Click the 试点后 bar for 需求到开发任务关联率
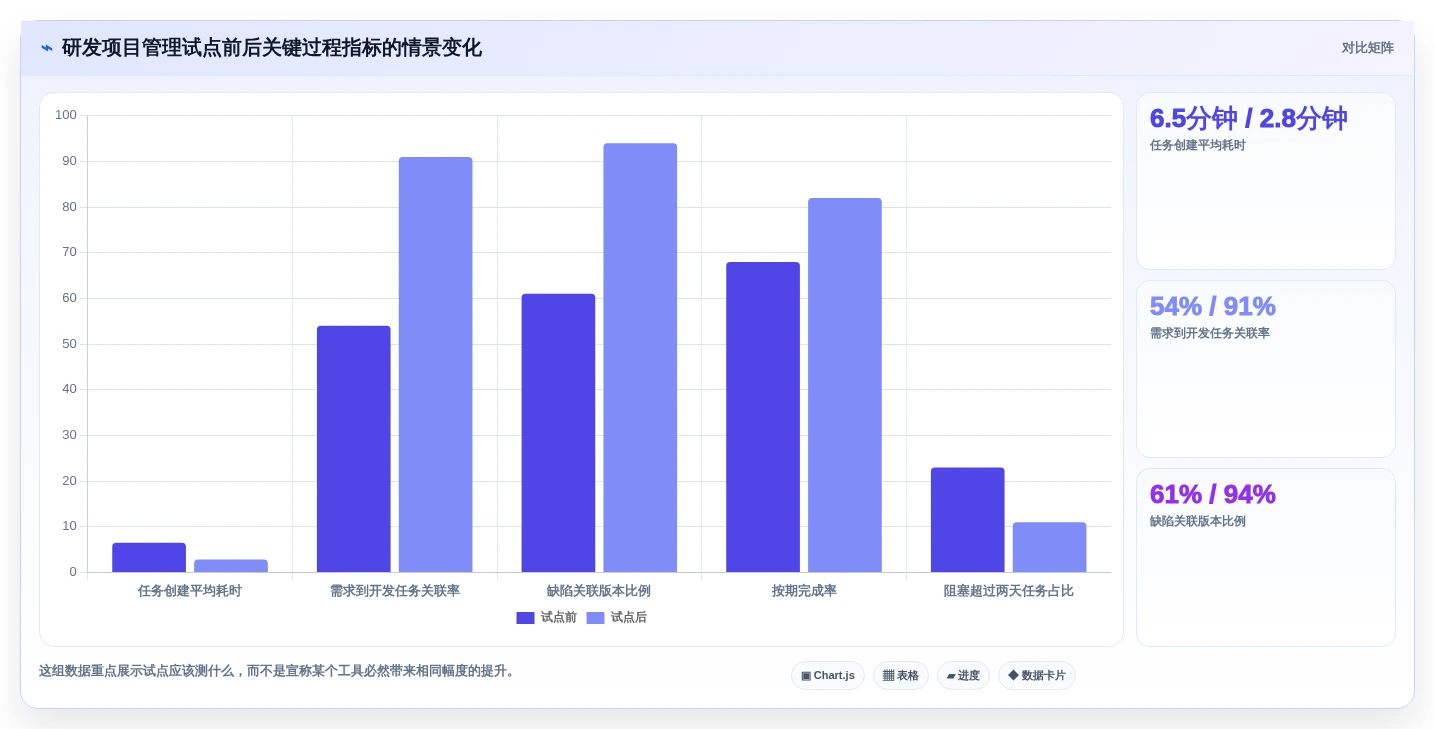Viewport: 1435px width, 729px height. pyautogui.click(x=436, y=365)
